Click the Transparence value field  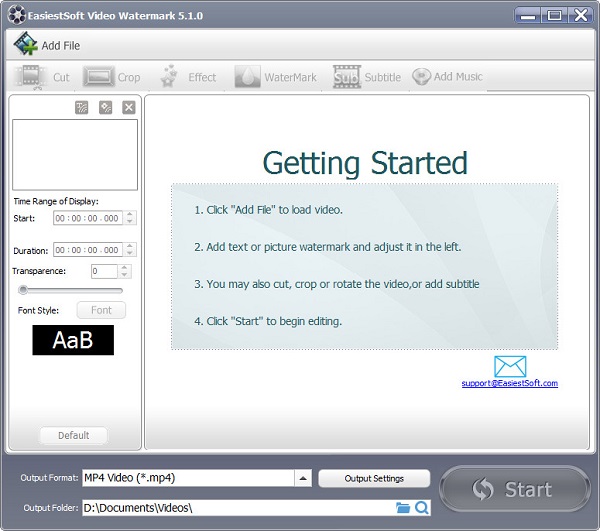click(x=104, y=271)
